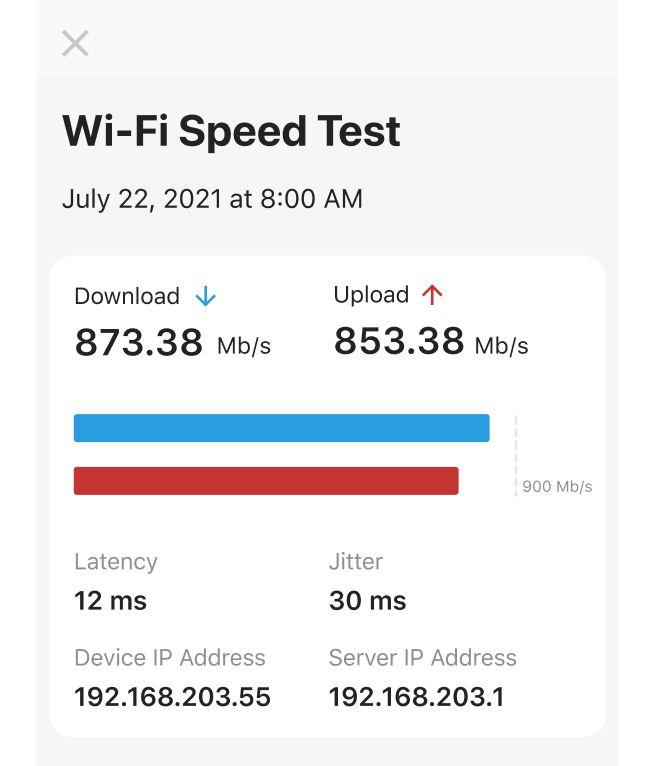Click the Latency label
The height and width of the screenshot is (766, 654).
click(116, 562)
